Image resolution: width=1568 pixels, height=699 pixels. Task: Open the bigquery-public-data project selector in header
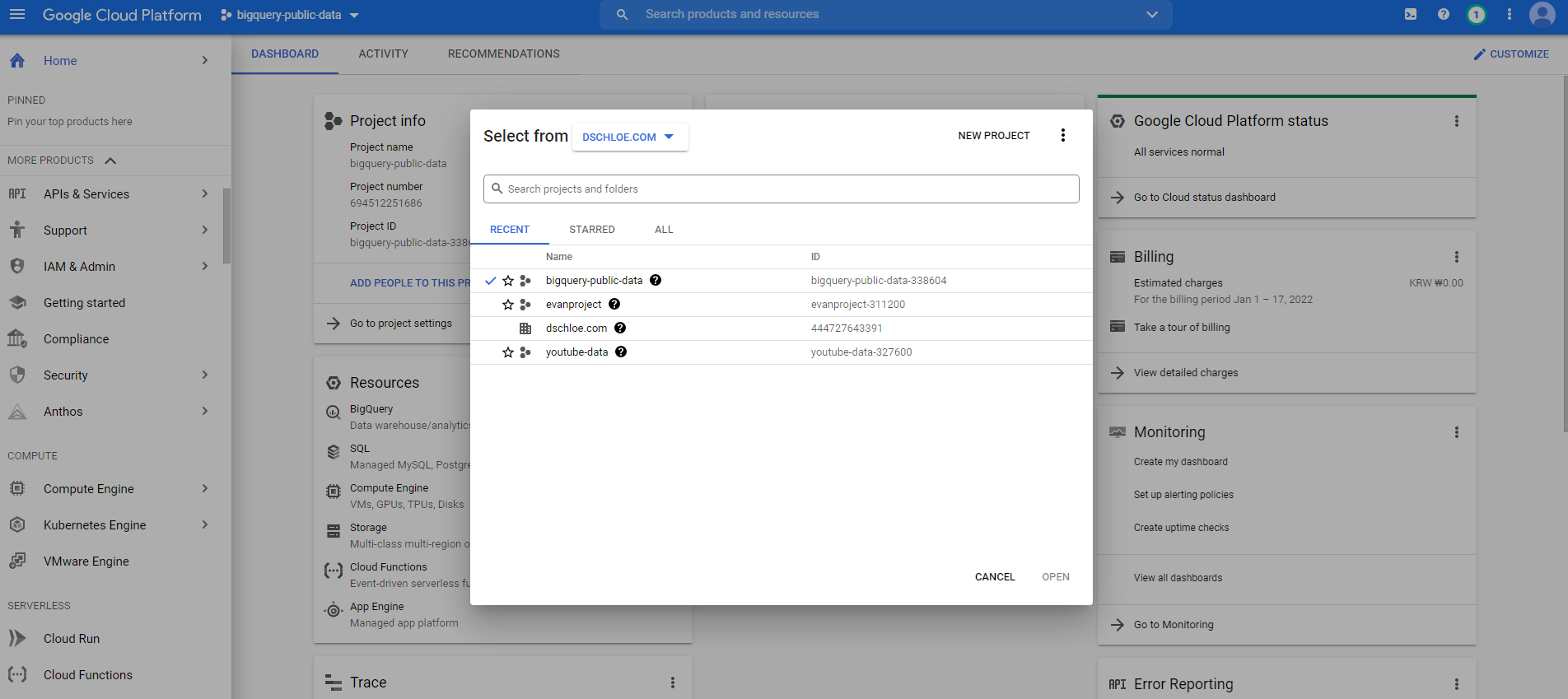[290, 15]
